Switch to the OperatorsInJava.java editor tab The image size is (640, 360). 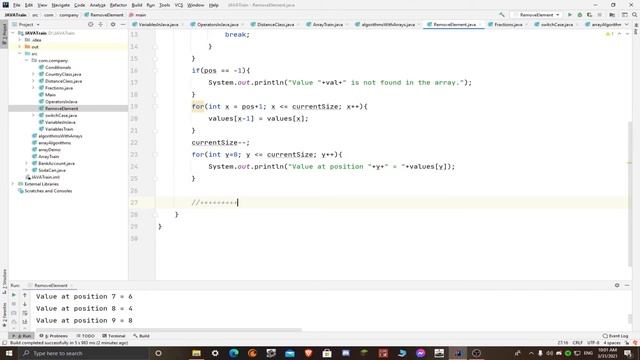pos(217,24)
